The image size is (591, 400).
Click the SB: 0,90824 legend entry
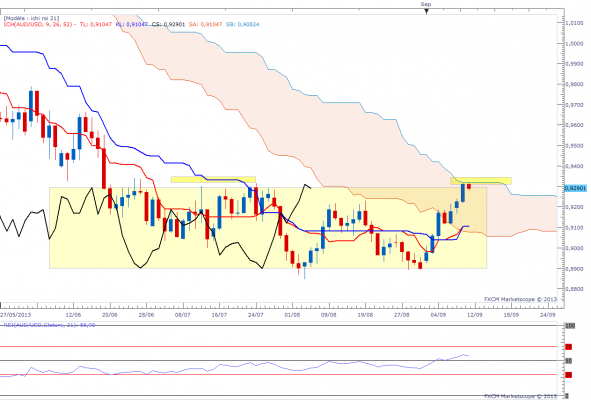(243, 24)
